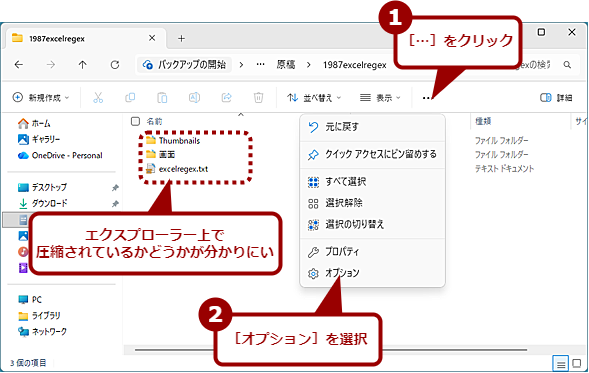
Task: Go forward with the right arrow
Action: [51, 65]
